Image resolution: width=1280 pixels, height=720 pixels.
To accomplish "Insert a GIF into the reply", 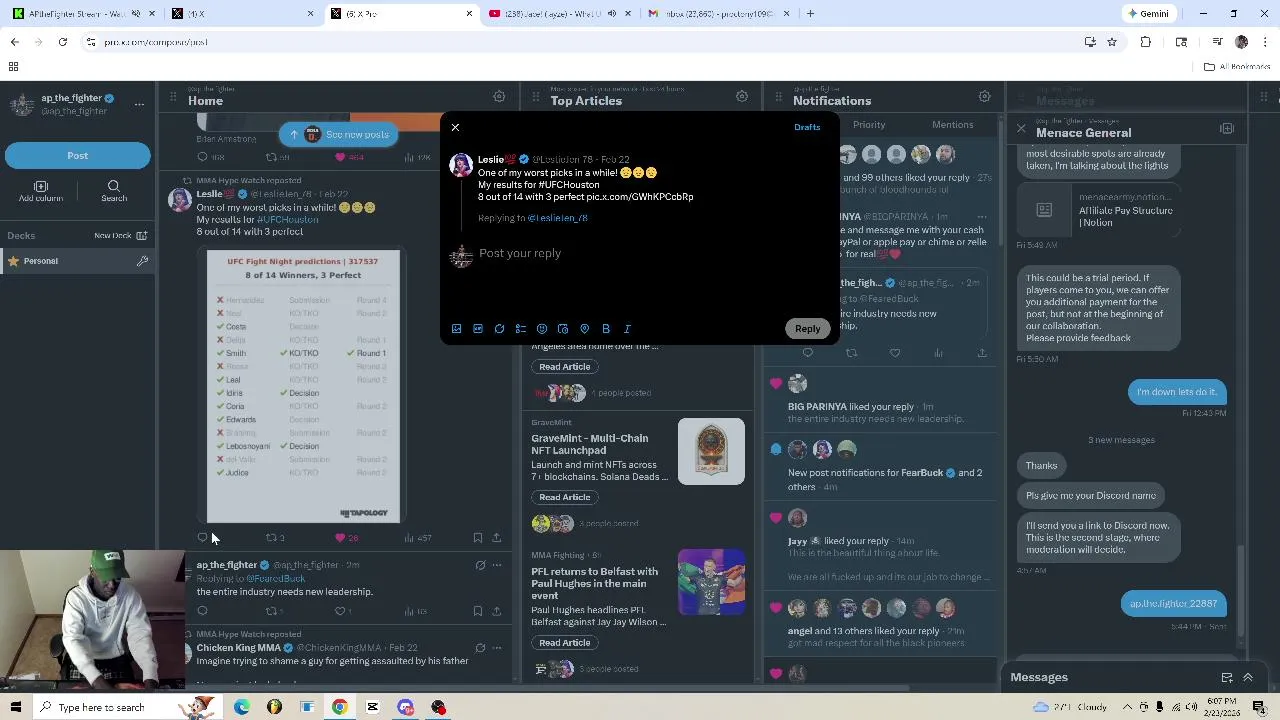I will (x=478, y=329).
